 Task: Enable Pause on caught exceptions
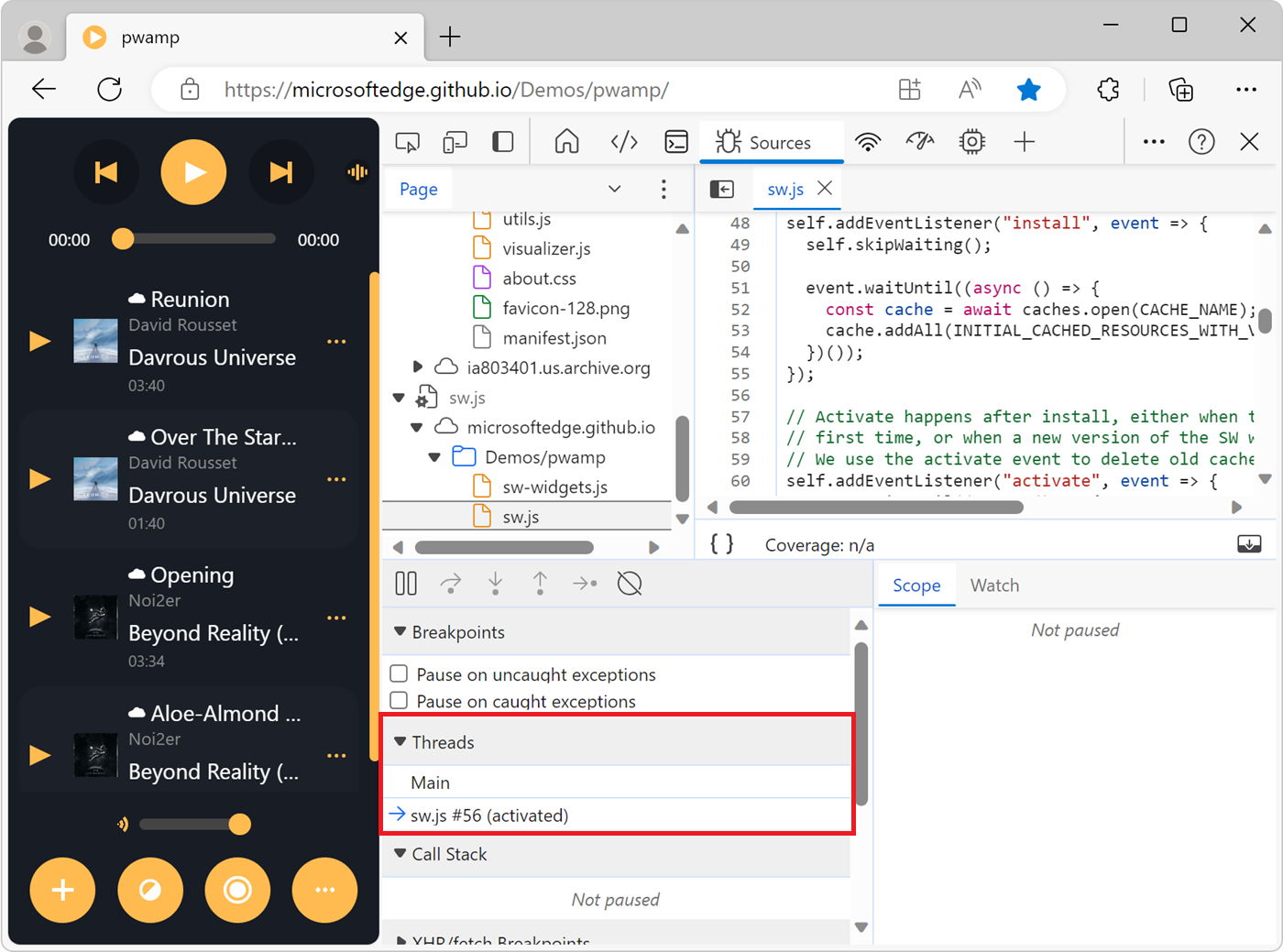[x=399, y=701]
